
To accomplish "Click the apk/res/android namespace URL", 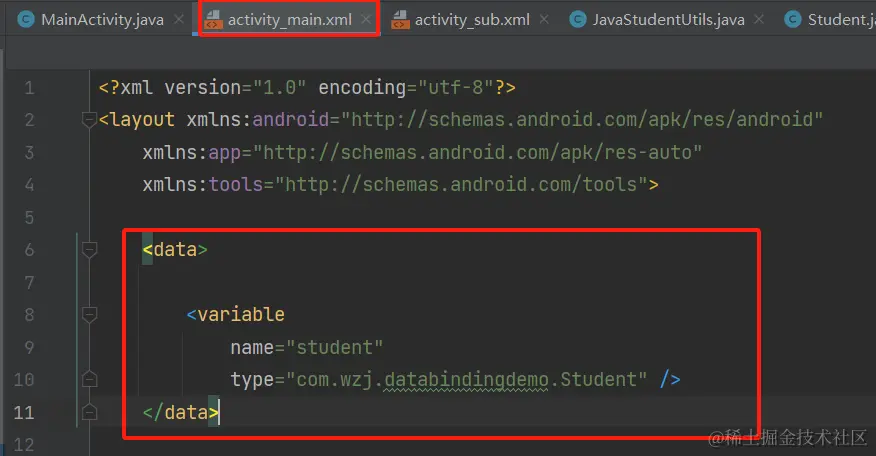I will click(x=582, y=120).
